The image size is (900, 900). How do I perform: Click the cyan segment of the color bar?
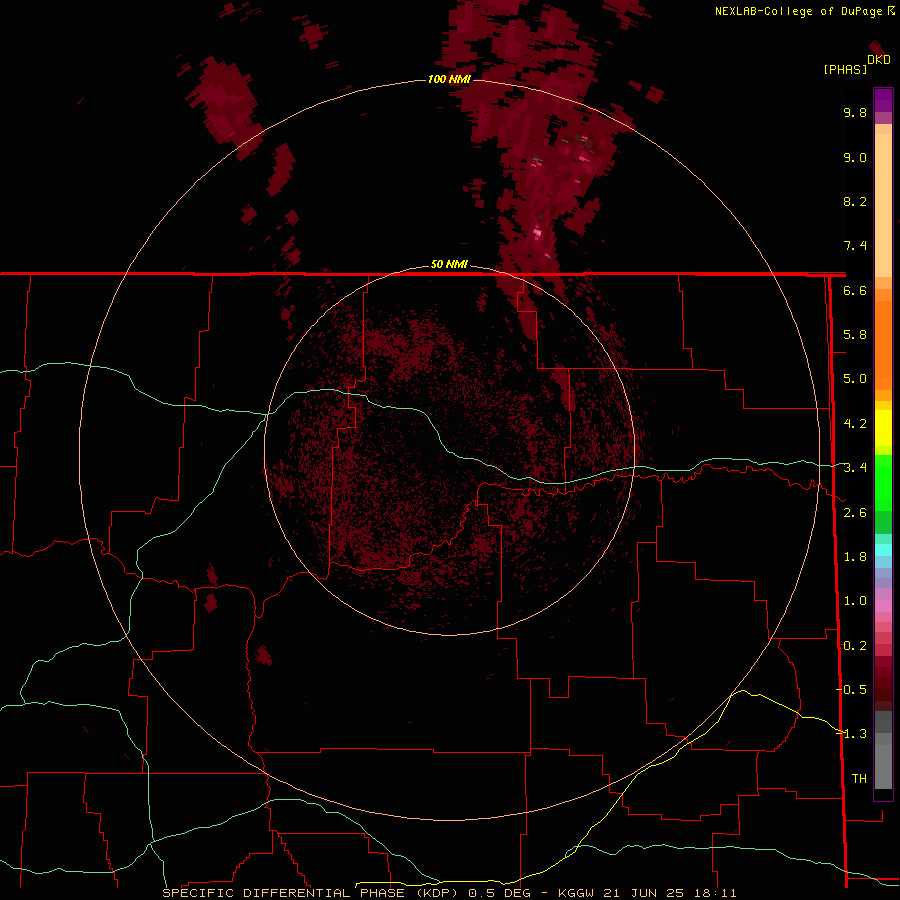point(883,550)
